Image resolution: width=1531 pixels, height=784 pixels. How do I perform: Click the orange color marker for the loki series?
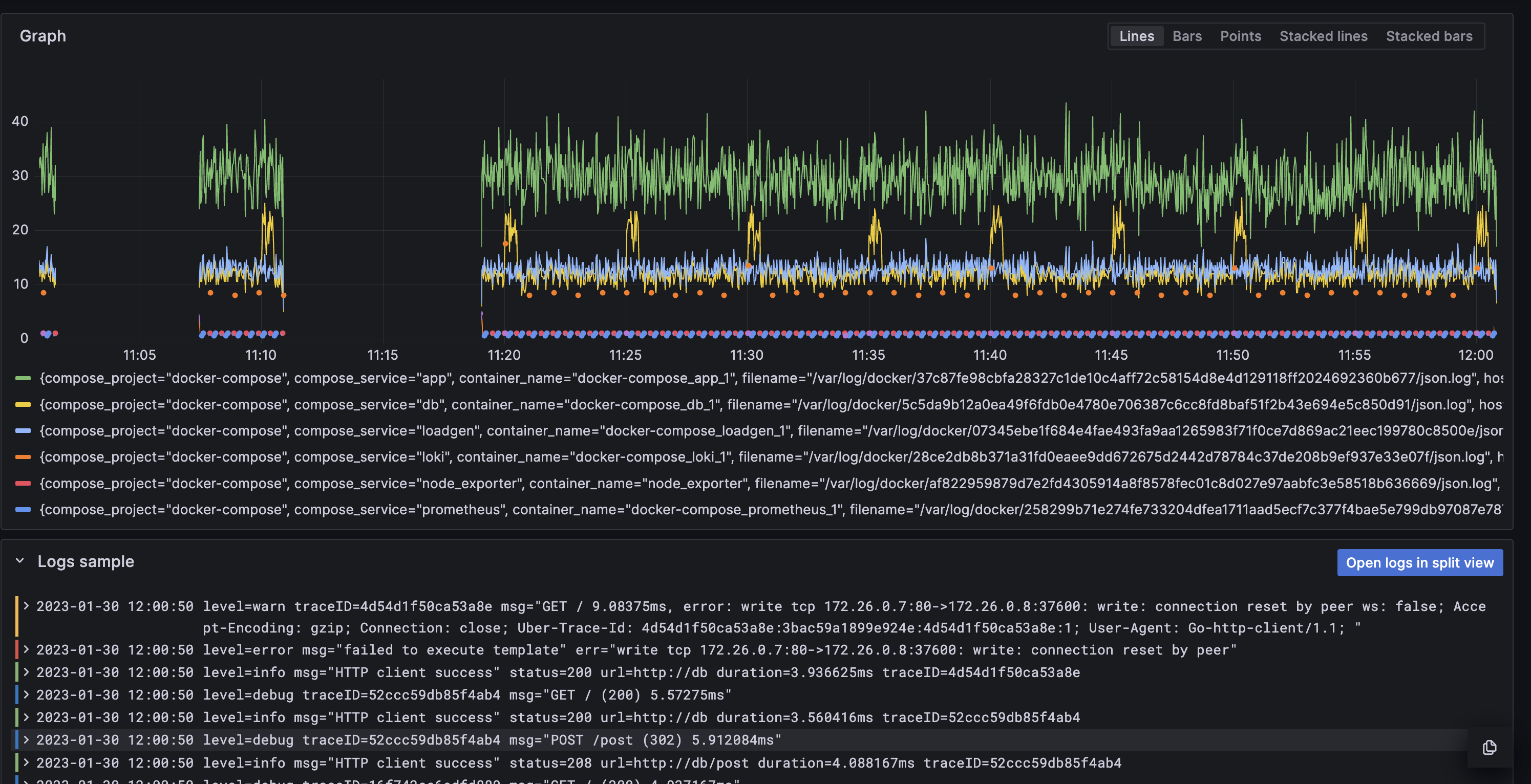click(x=23, y=458)
